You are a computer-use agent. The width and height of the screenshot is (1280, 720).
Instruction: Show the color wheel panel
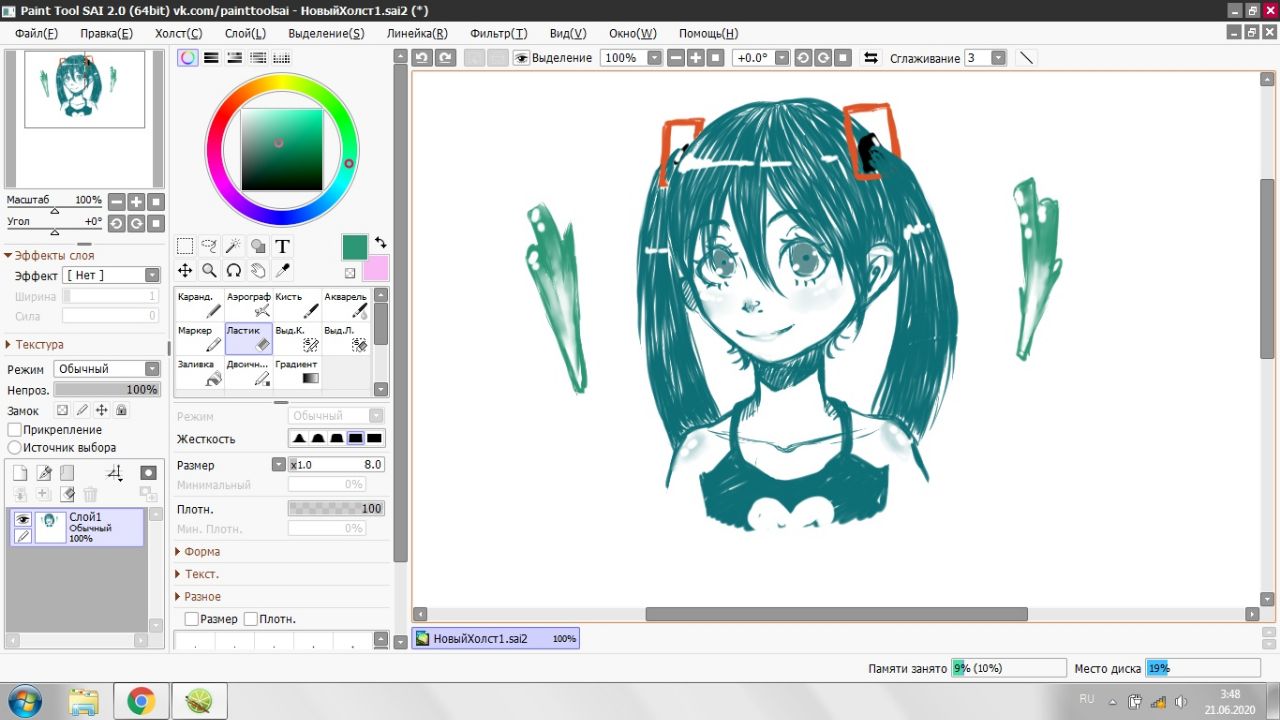(187, 58)
